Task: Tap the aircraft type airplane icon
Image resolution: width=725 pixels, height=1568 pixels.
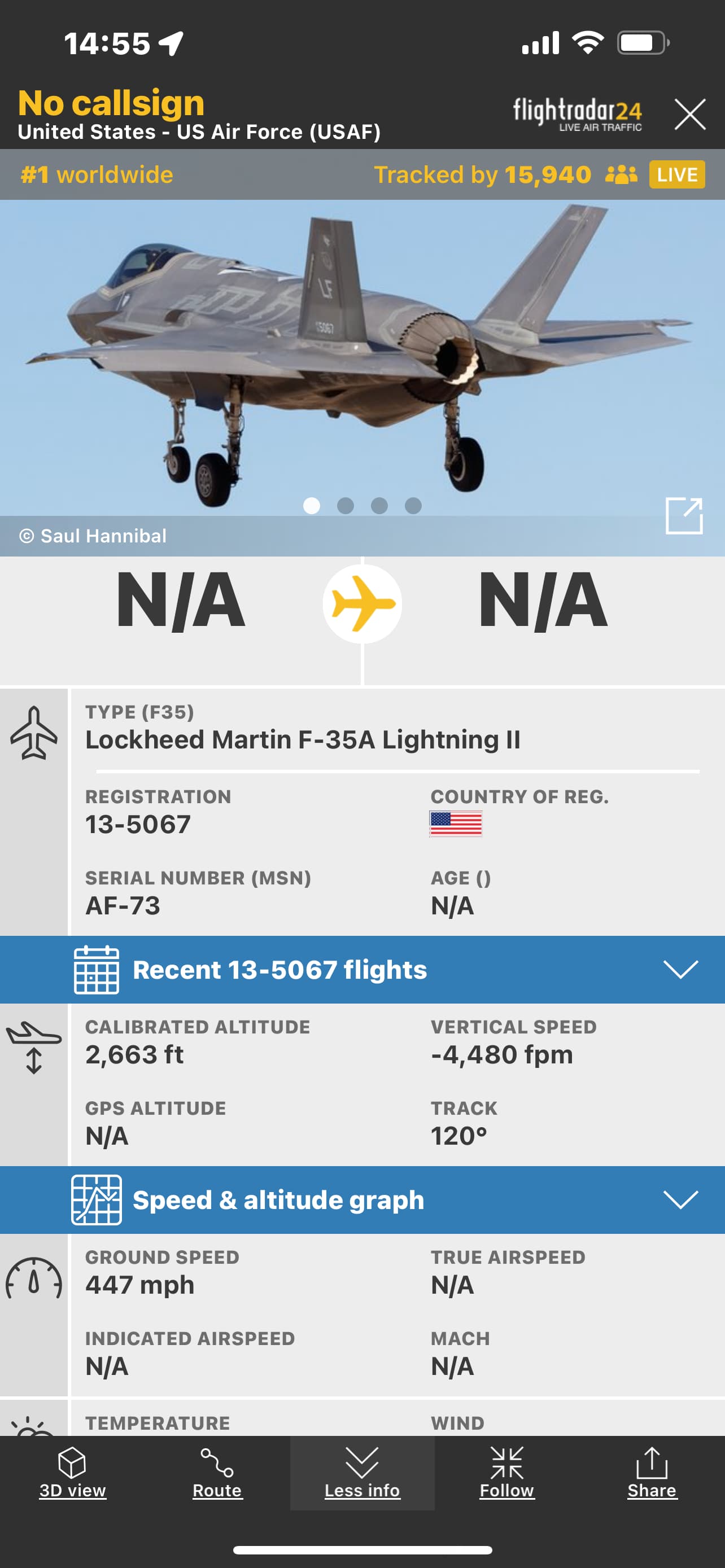Action: (x=34, y=733)
